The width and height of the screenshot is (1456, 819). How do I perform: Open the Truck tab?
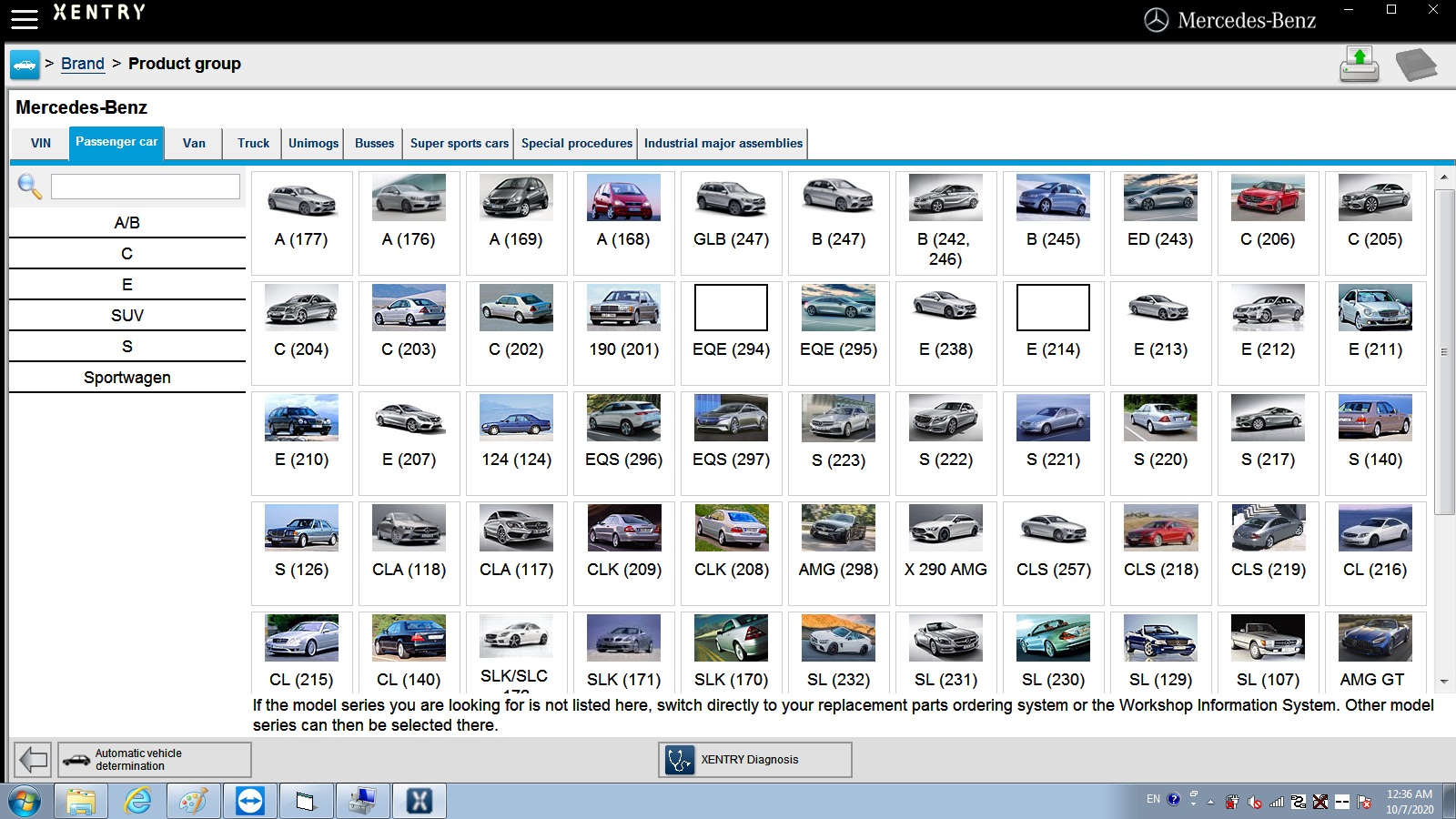[253, 143]
